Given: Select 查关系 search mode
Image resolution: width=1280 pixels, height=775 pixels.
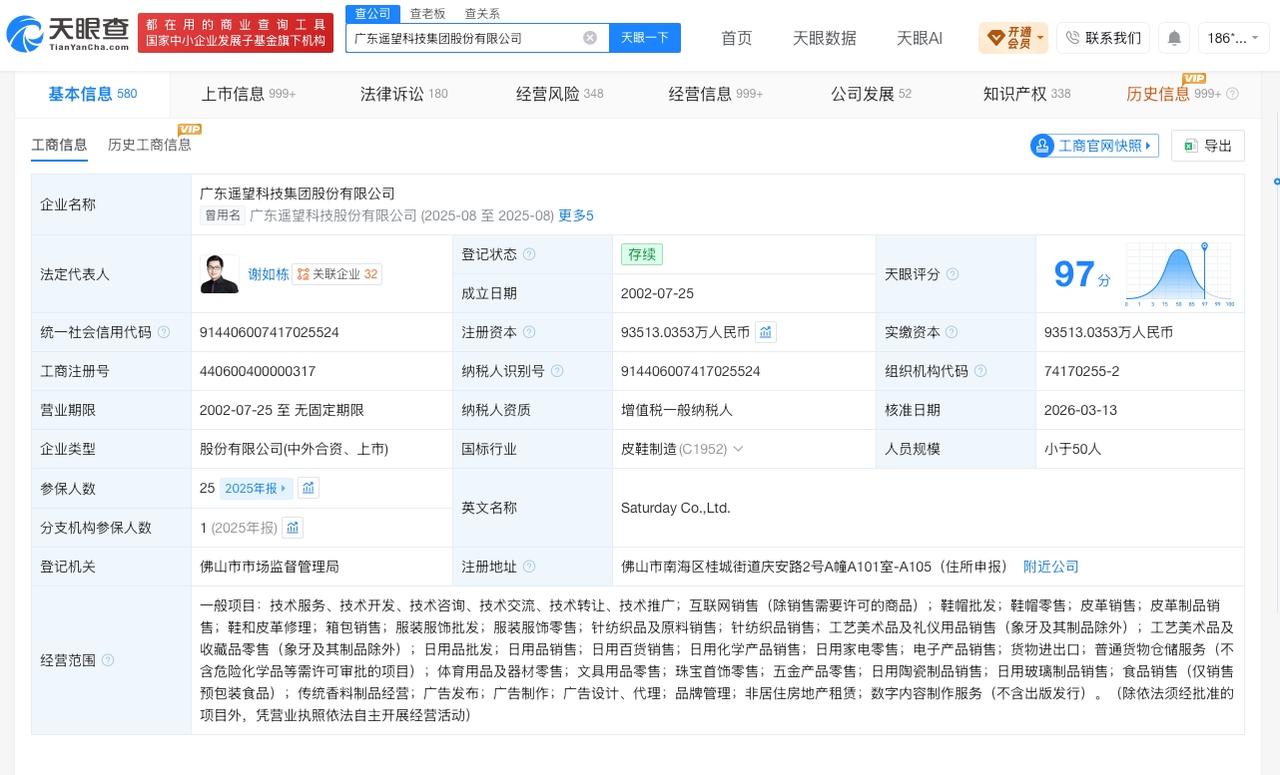Looking at the screenshot, I should (x=482, y=13).
